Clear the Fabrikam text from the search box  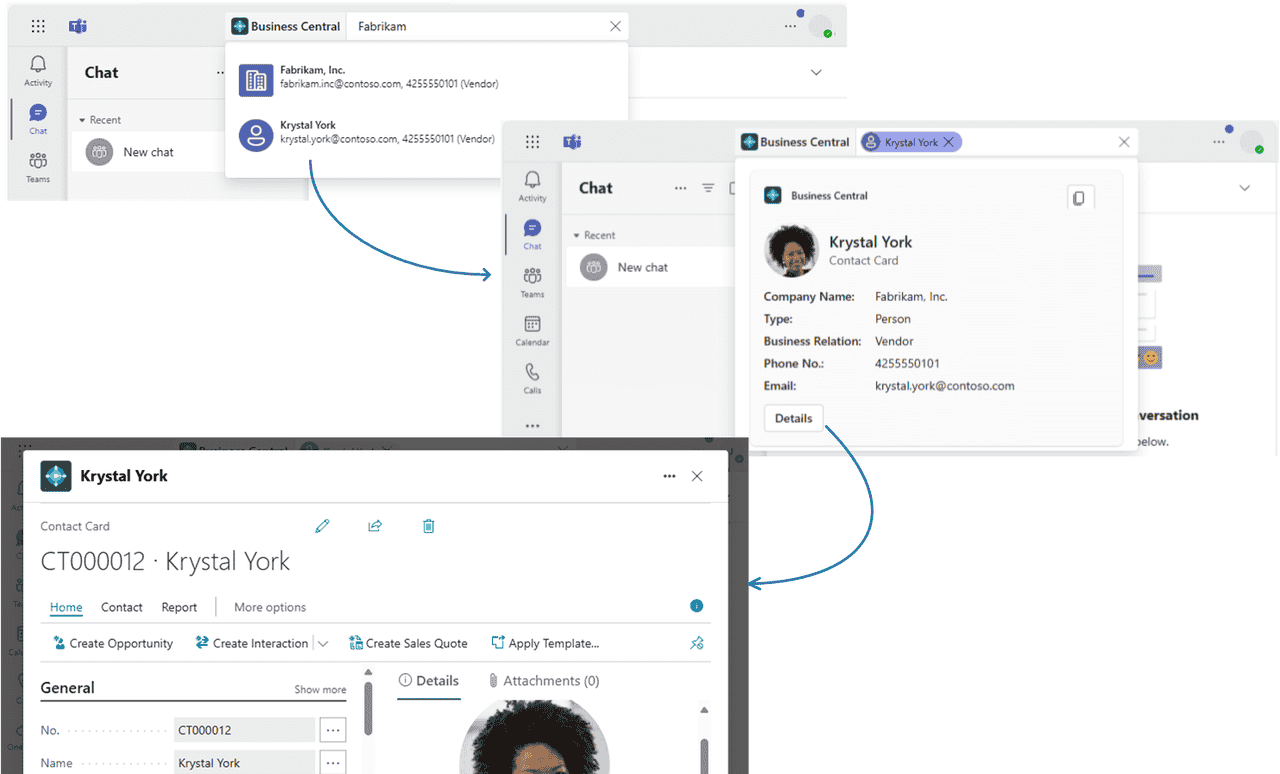click(x=615, y=26)
